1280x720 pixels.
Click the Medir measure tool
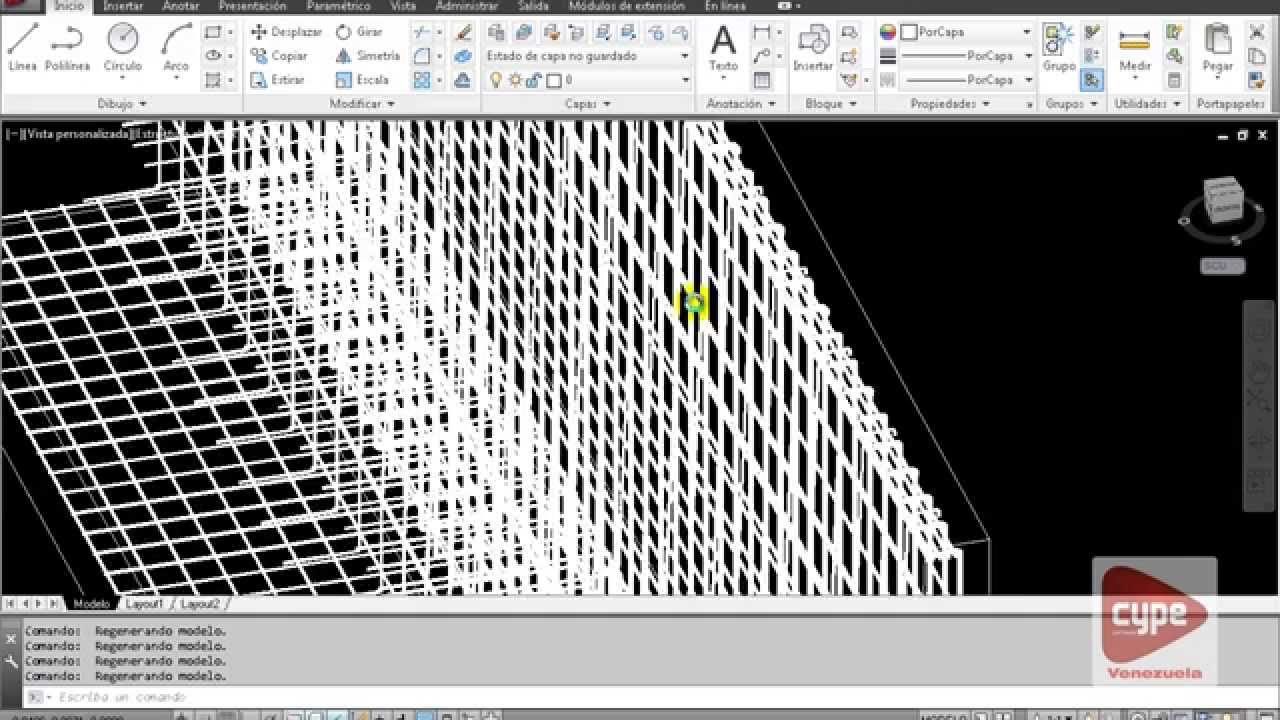[1135, 48]
